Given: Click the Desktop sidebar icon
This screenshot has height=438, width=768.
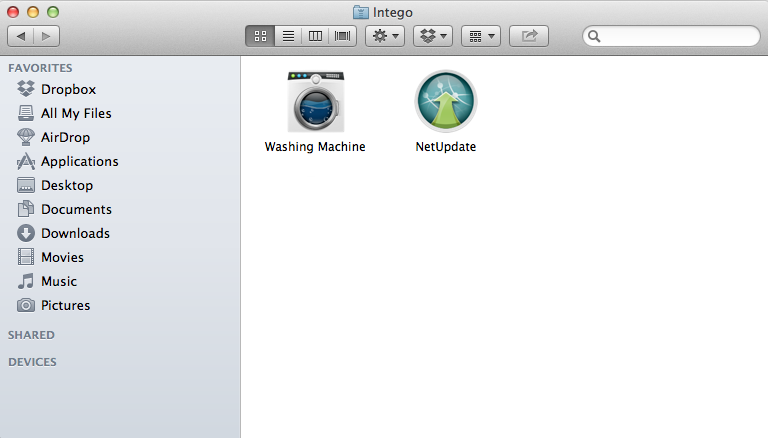Looking at the screenshot, I should 26,185.
